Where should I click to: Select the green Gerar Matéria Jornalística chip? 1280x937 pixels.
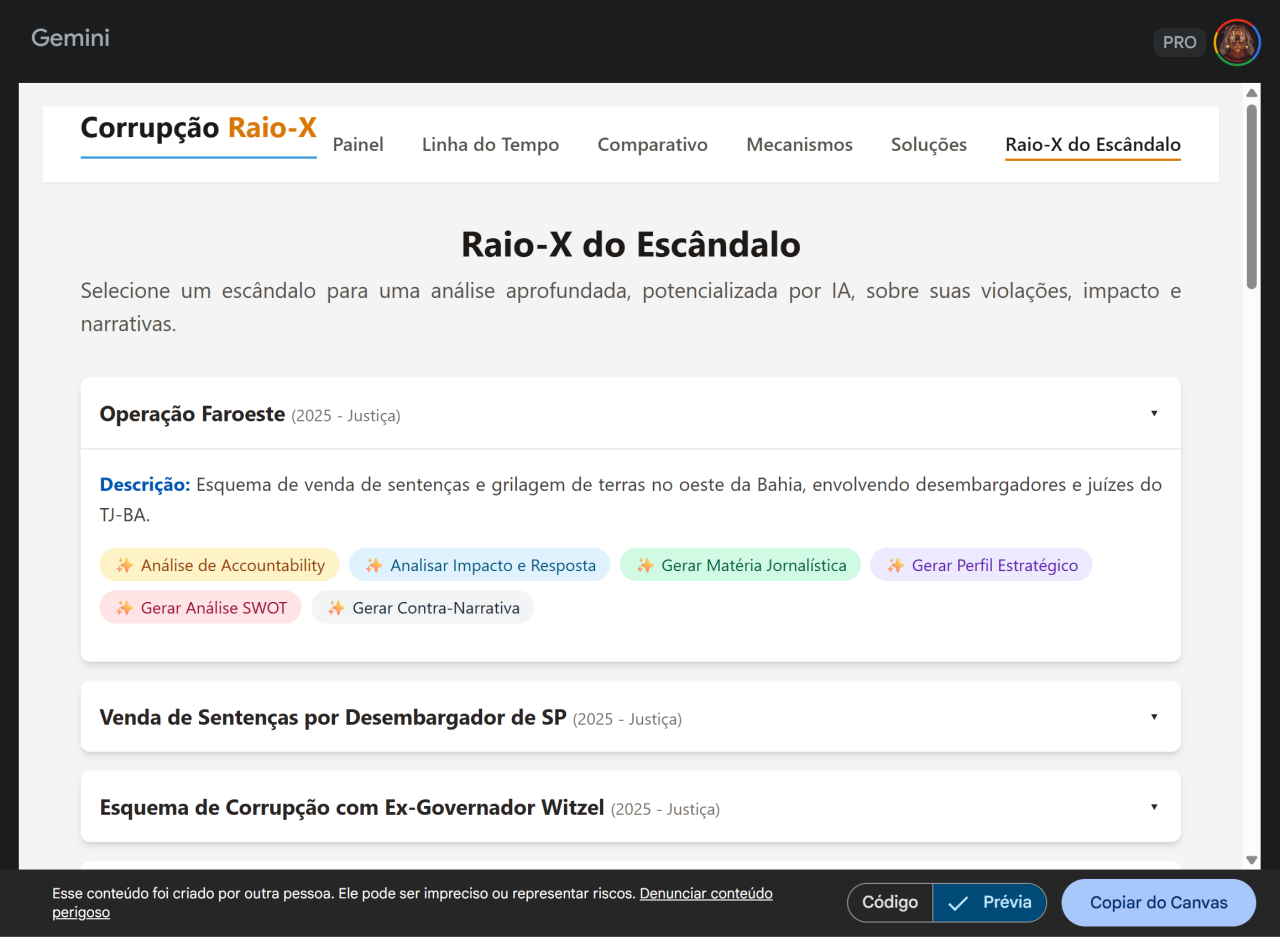tap(740, 566)
